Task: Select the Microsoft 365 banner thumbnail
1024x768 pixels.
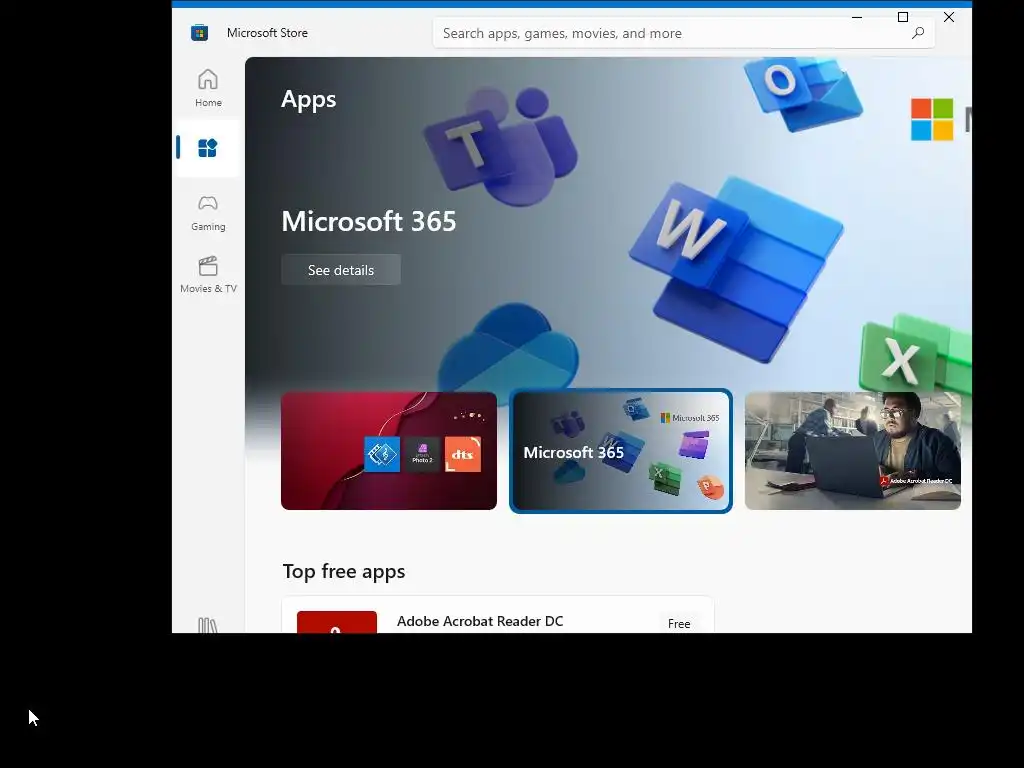Action: (620, 451)
